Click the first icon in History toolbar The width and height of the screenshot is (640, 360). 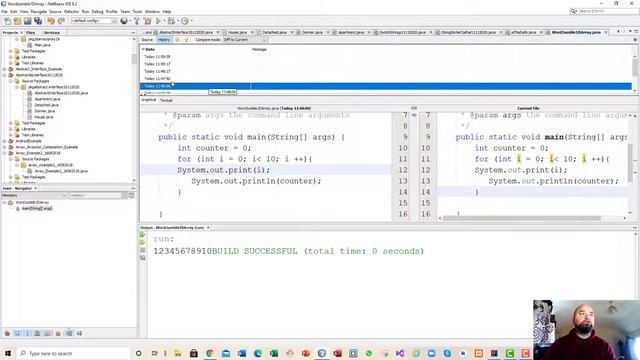point(178,40)
